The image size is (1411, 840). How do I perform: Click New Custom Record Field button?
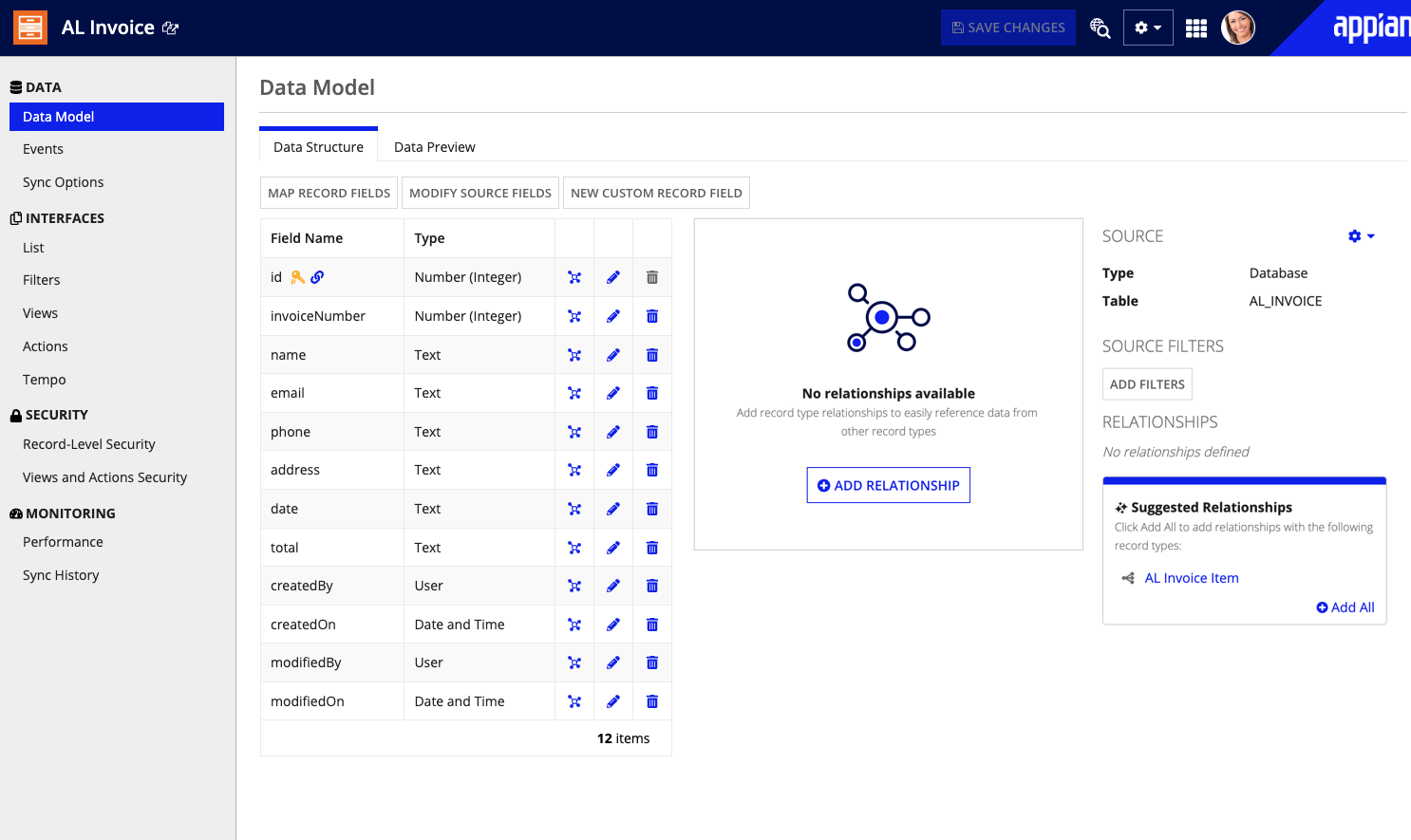point(656,193)
